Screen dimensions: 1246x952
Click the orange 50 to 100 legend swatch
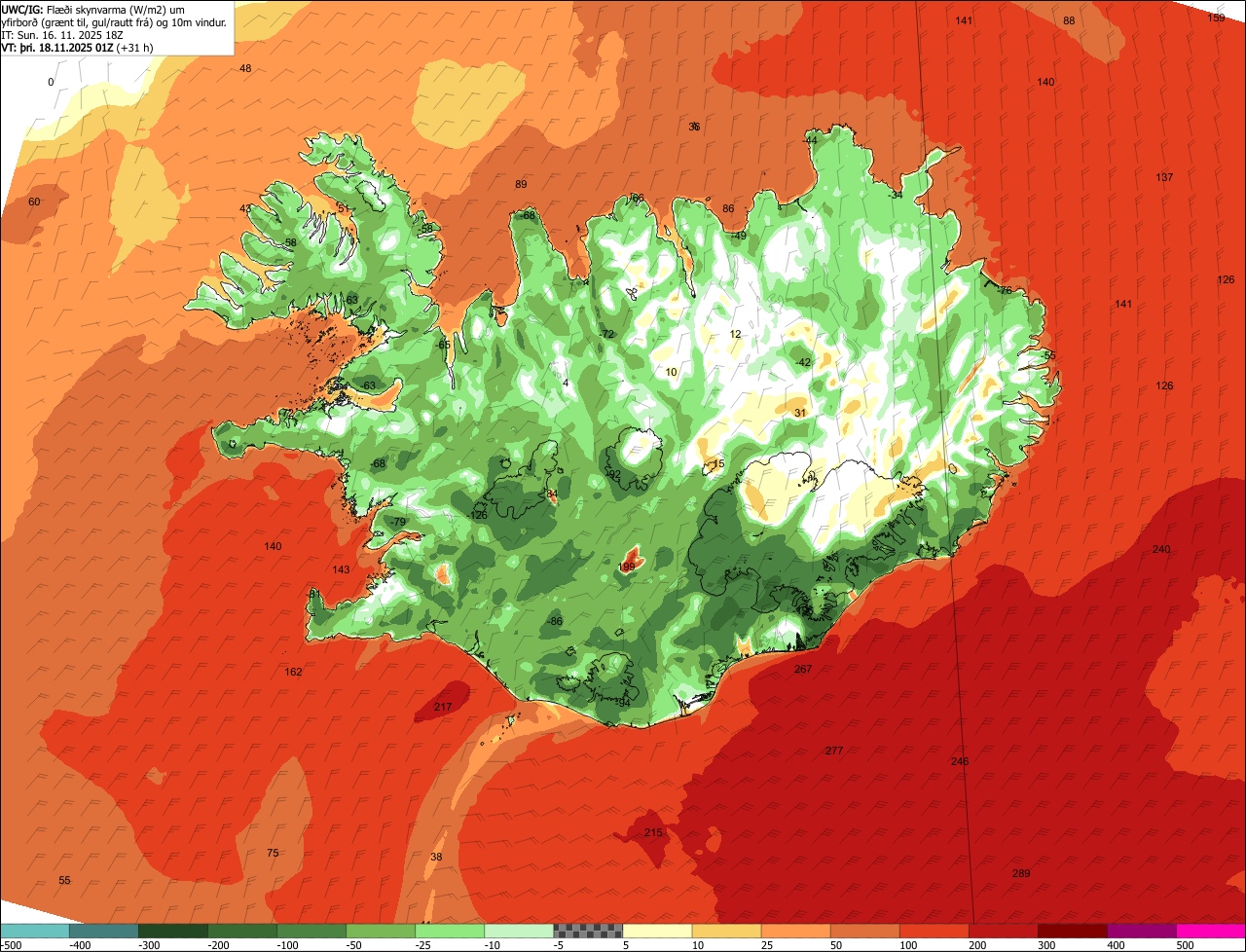click(864, 931)
